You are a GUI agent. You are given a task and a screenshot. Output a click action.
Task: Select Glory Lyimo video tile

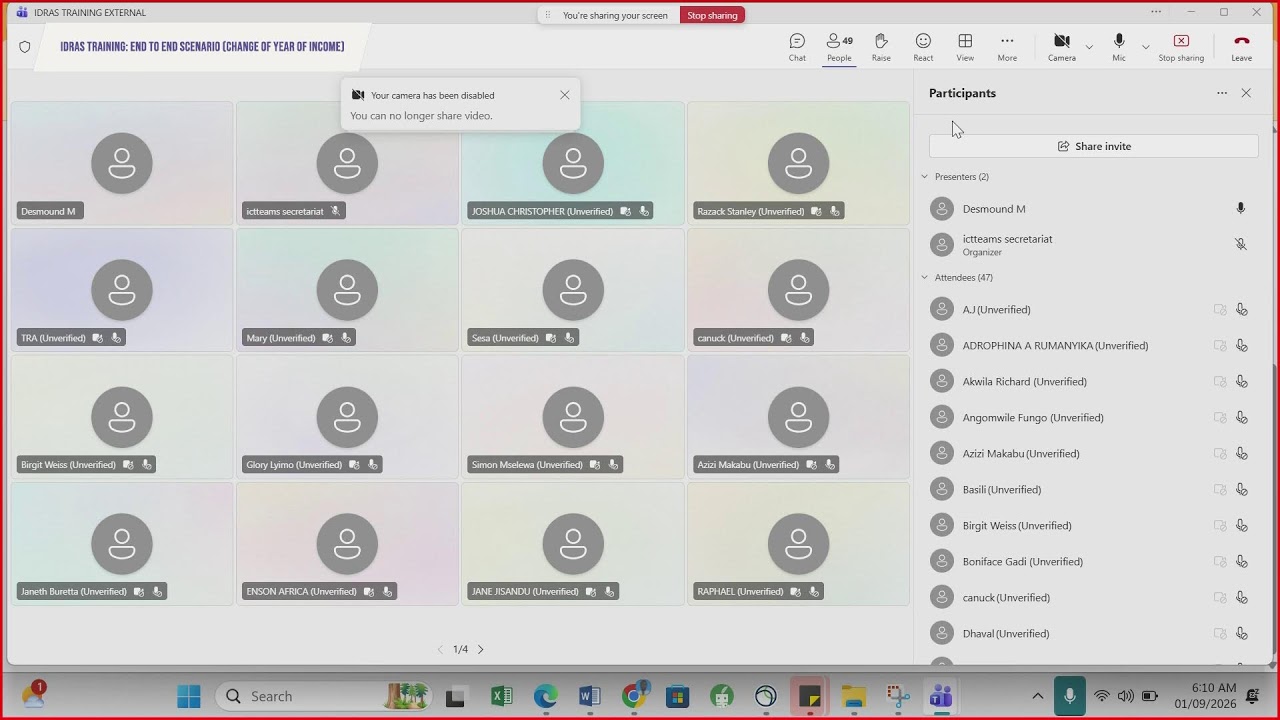click(347, 417)
